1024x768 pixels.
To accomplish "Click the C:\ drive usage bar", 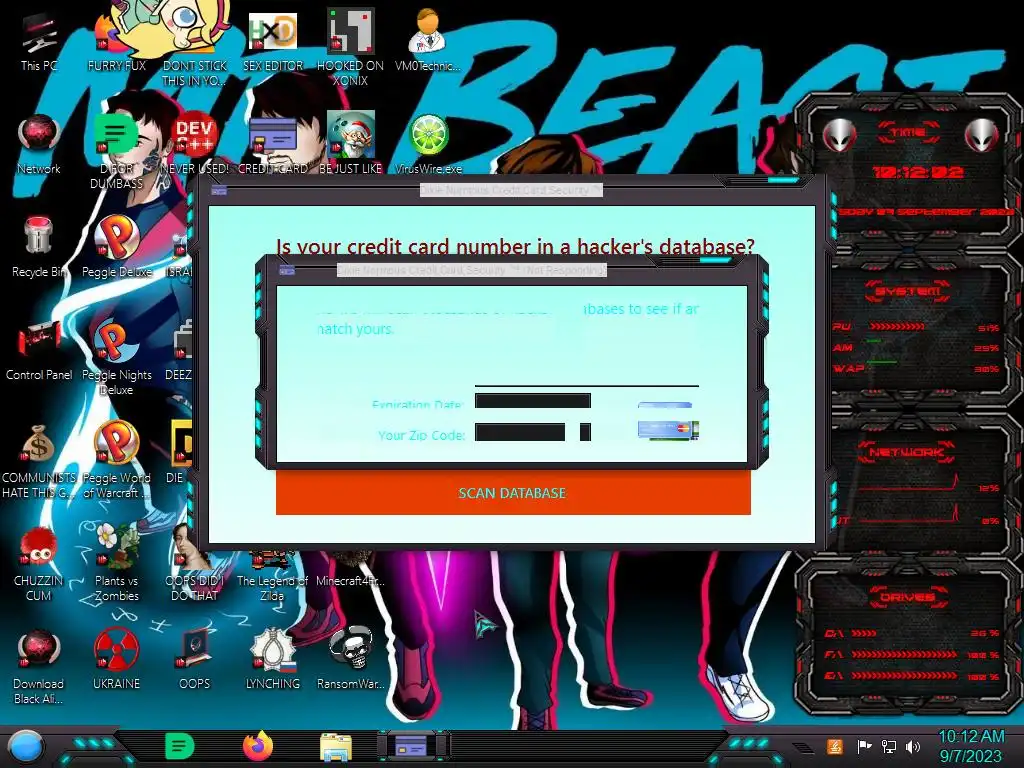I will [x=863, y=633].
